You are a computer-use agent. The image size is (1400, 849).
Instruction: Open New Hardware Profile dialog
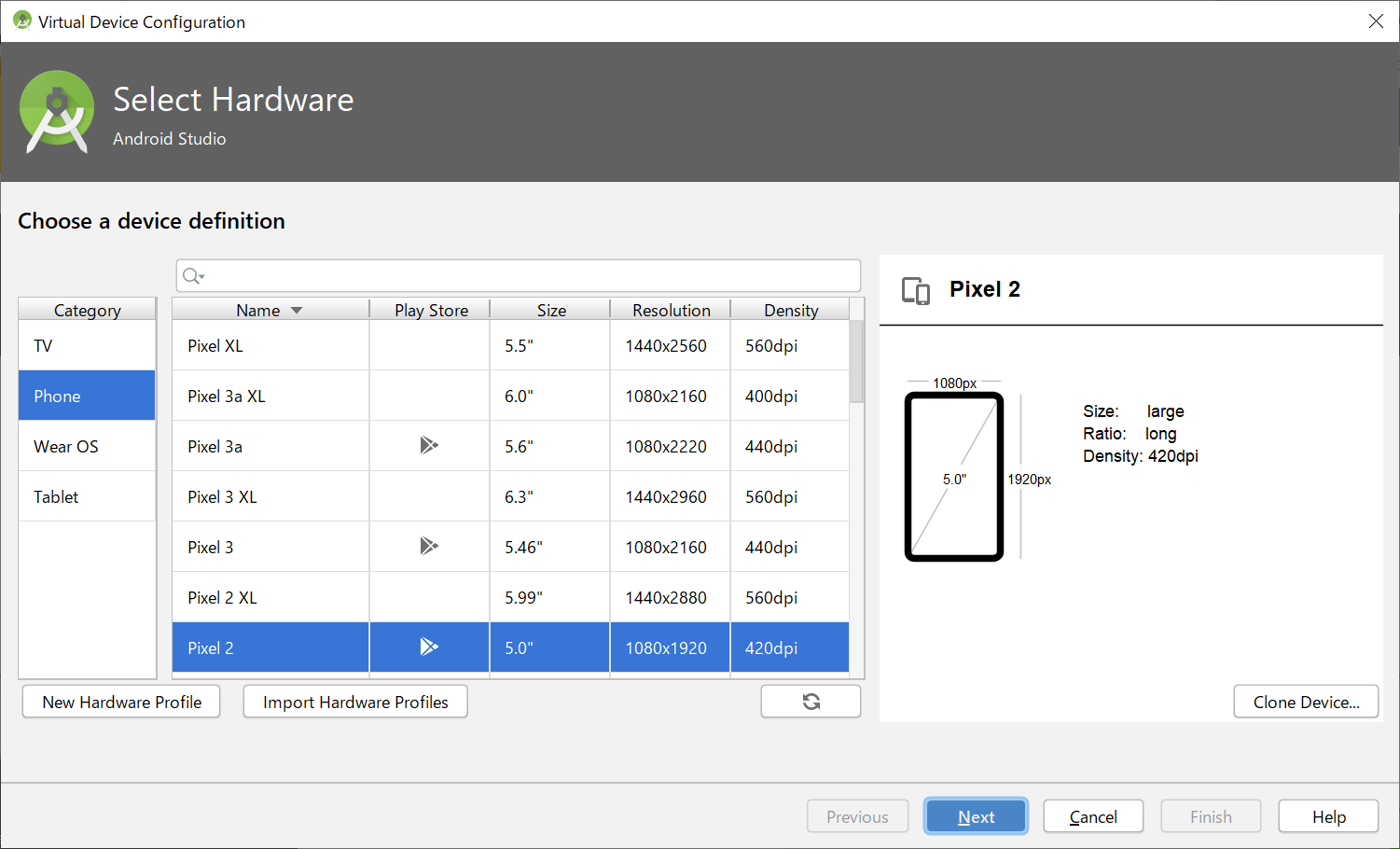(x=121, y=703)
